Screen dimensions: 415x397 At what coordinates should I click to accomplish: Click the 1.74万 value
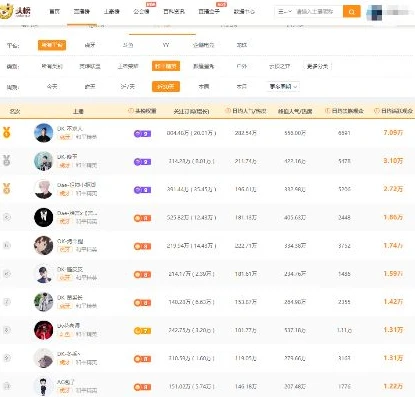pyautogui.click(x=393, y=245)
